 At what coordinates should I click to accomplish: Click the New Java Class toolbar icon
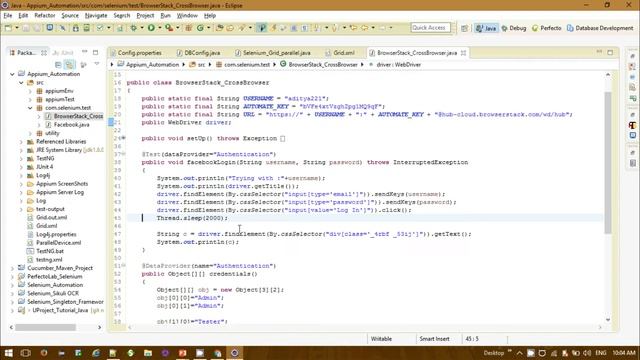pyautogui.click(x=200, y=28)
